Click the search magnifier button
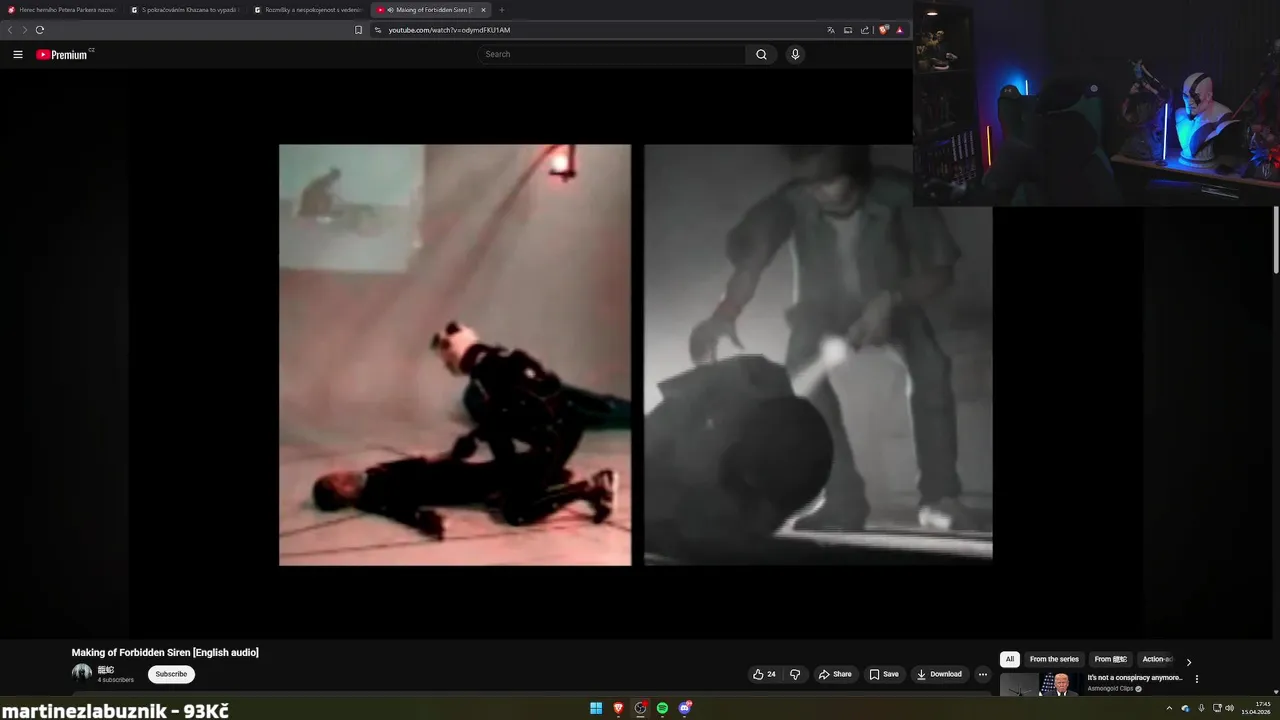The height and width of the screenshot is (720, 1280). (761, 55)
